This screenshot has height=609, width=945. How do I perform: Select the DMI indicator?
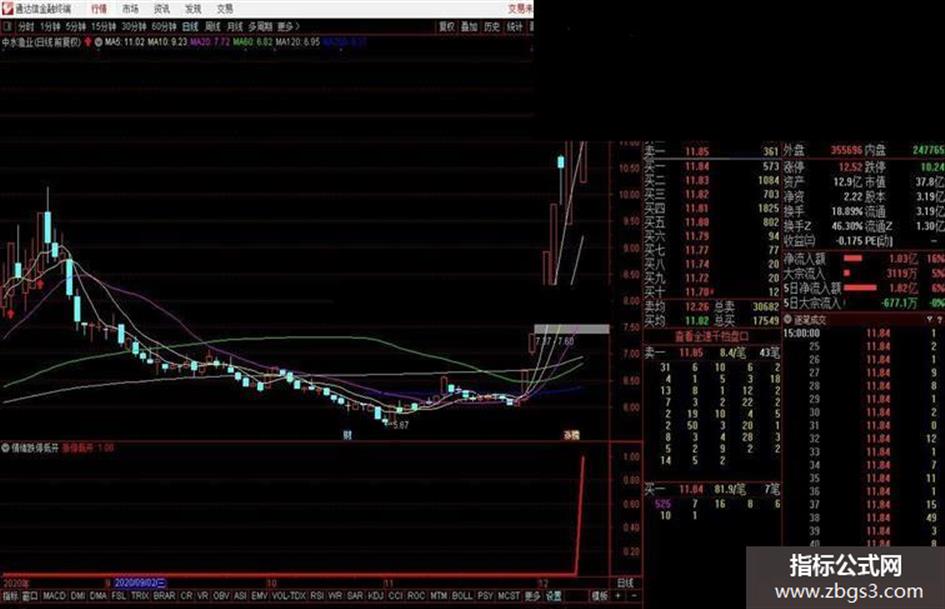pos(78,596)
